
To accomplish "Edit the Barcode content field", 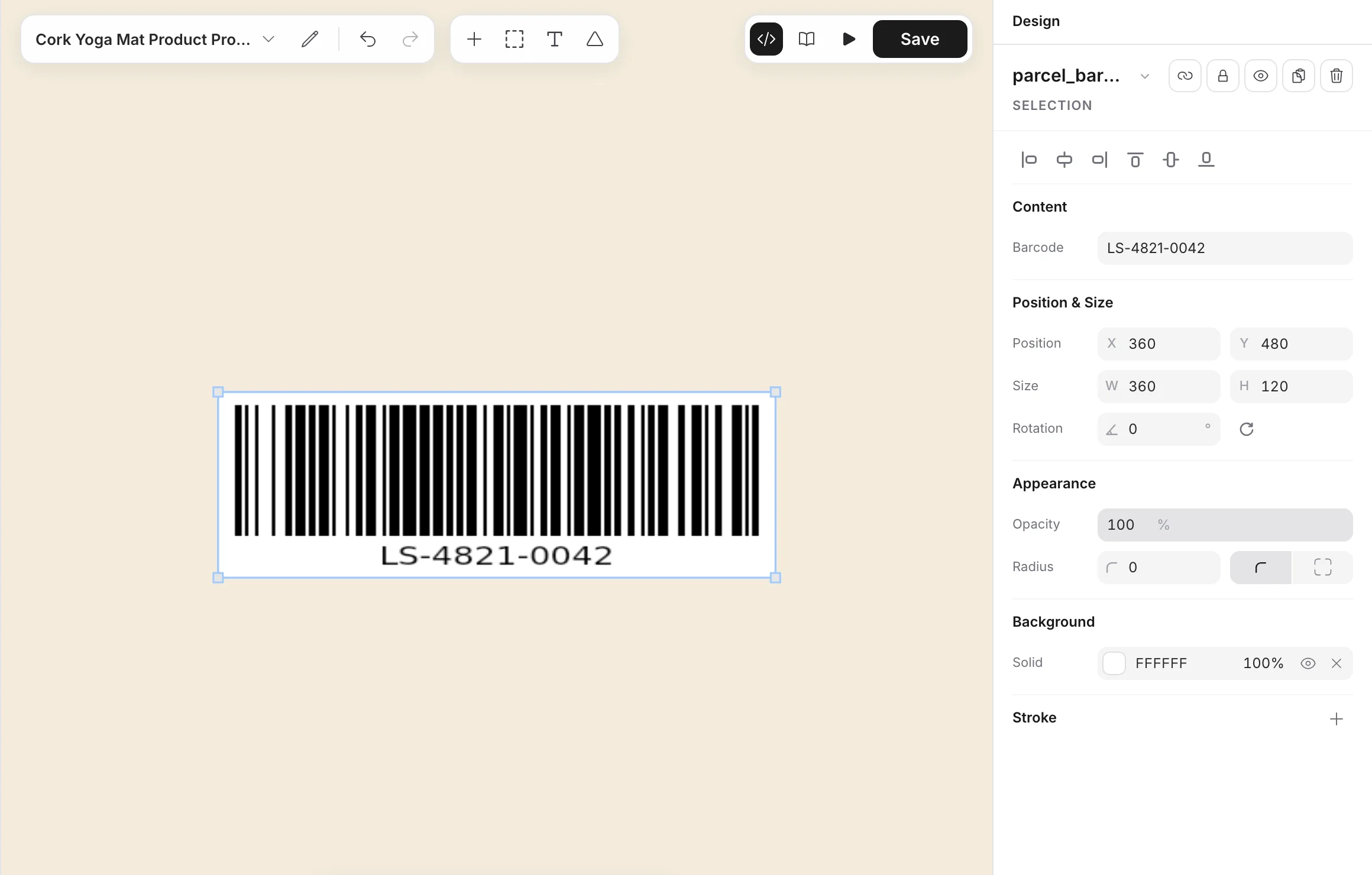I will 1225,248.
